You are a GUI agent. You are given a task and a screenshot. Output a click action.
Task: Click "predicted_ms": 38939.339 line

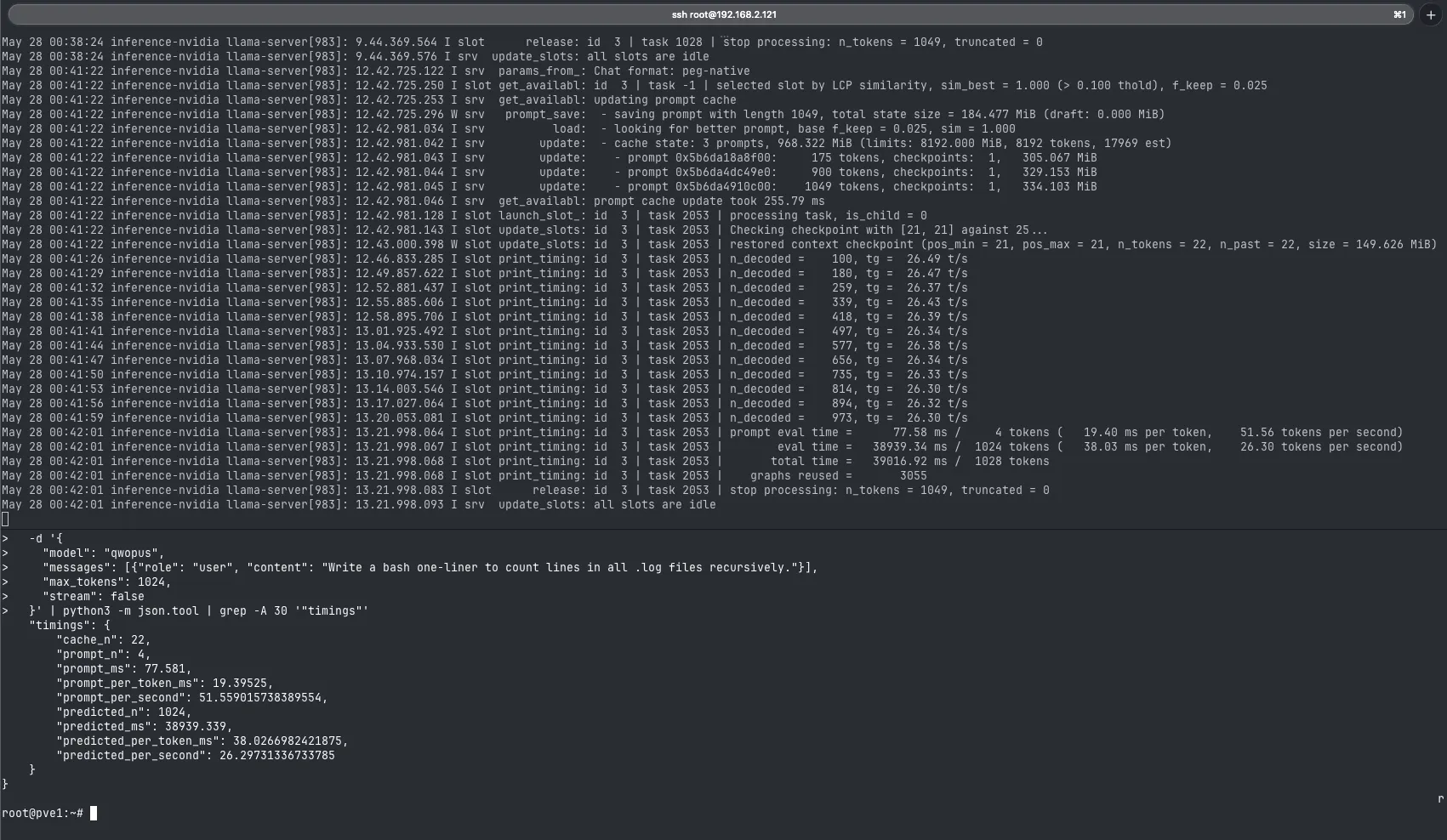[x=145, y=726]
